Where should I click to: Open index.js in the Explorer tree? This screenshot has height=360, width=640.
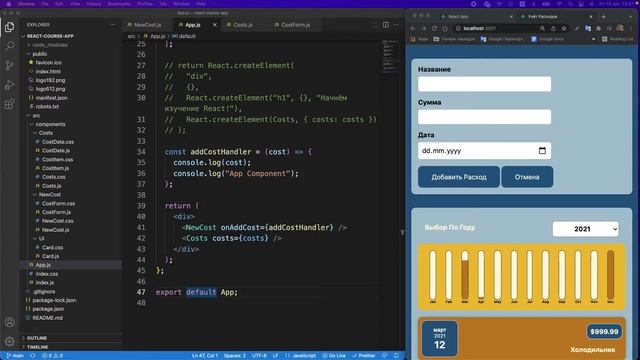coord(44,282)
